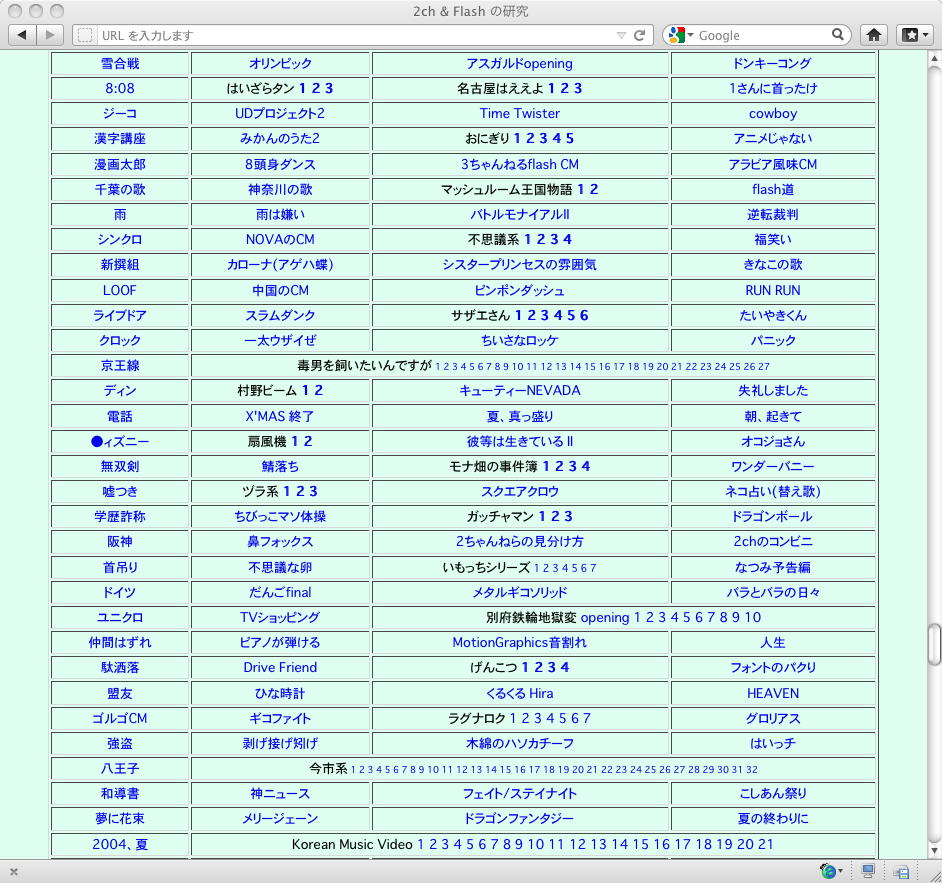Click the window layout icon in status bar

coord(901,872)
